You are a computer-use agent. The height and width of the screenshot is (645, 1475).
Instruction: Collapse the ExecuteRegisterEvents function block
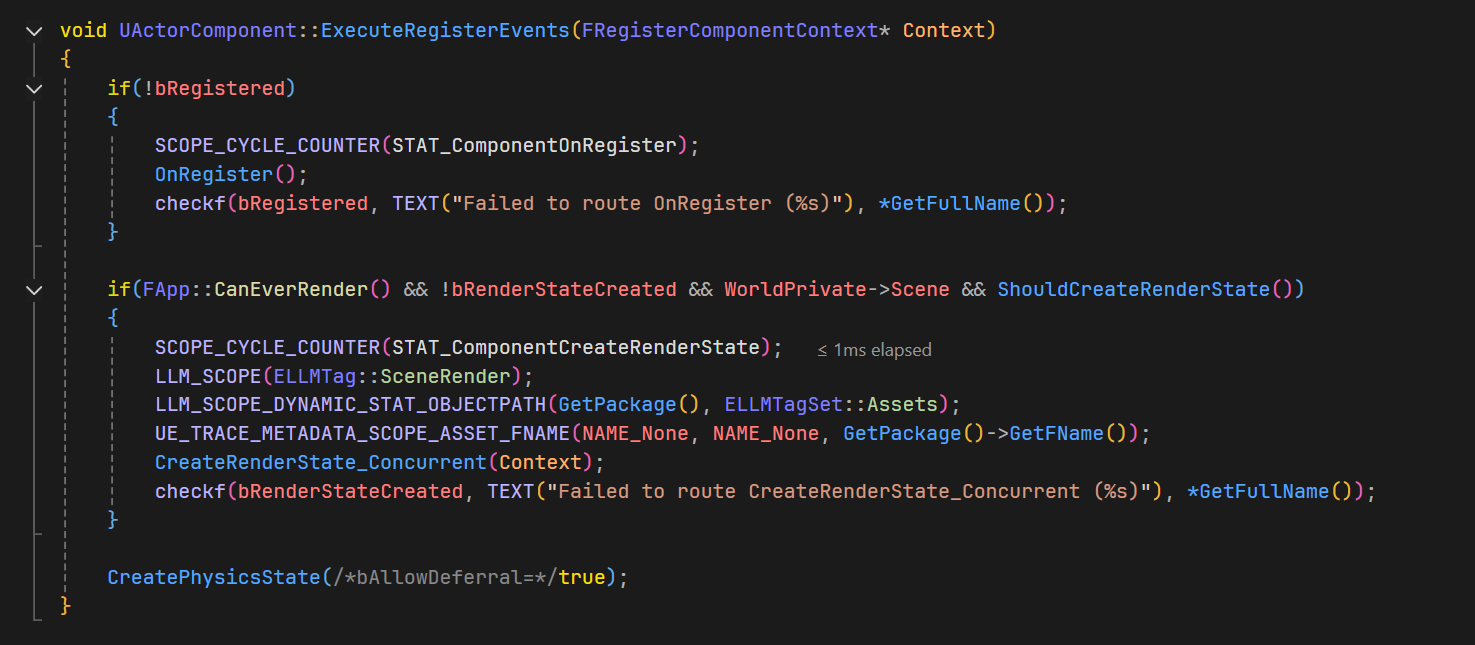(35, 31)
